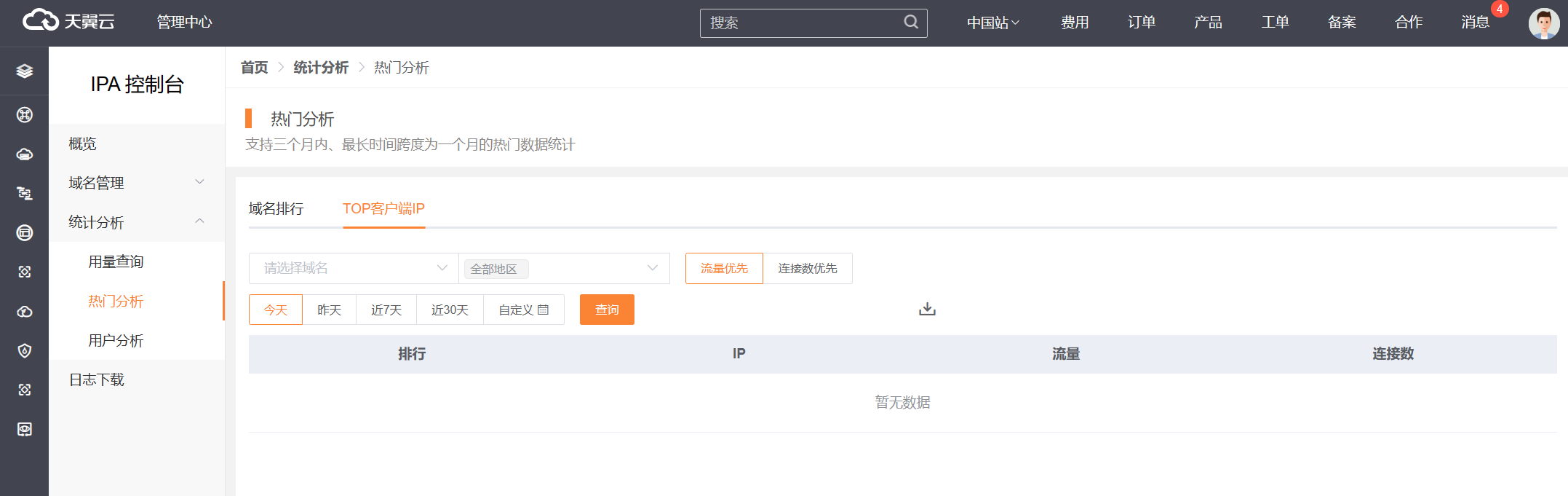Click the cloud speedometer icon in left rail
Screen dimensions: 1568x496
pyautogui.click(x=24, y=312)
